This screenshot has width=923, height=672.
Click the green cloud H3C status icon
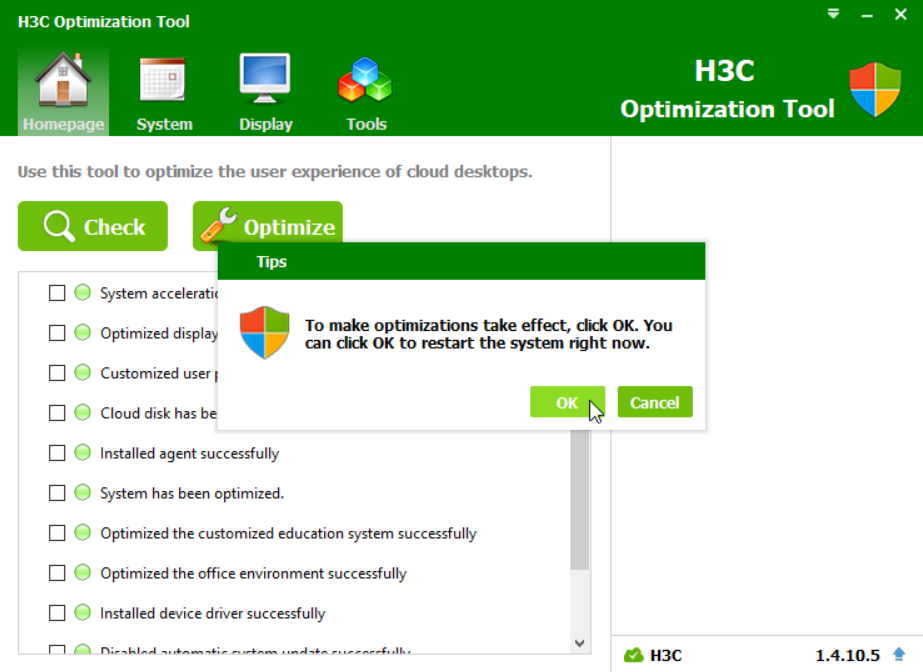point(633,654)
